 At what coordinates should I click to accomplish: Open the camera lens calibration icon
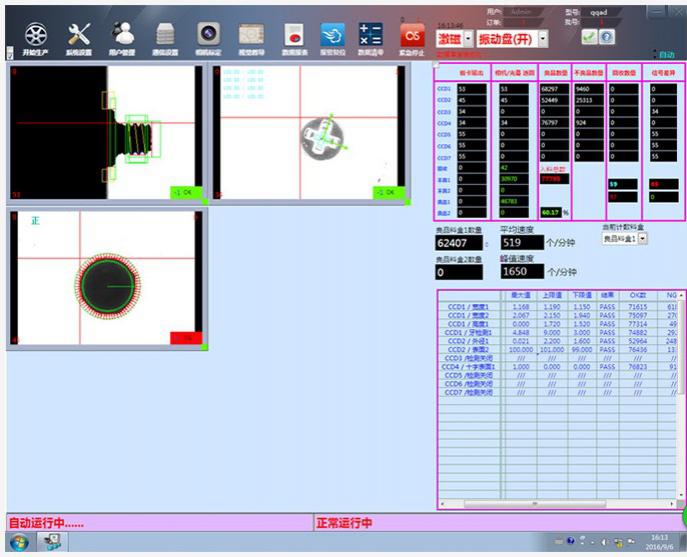(208, 34)
